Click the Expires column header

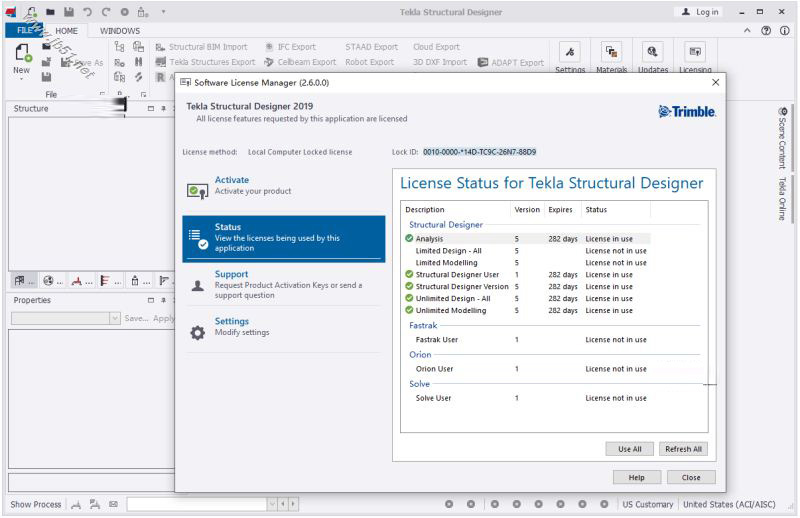(562, 210)
